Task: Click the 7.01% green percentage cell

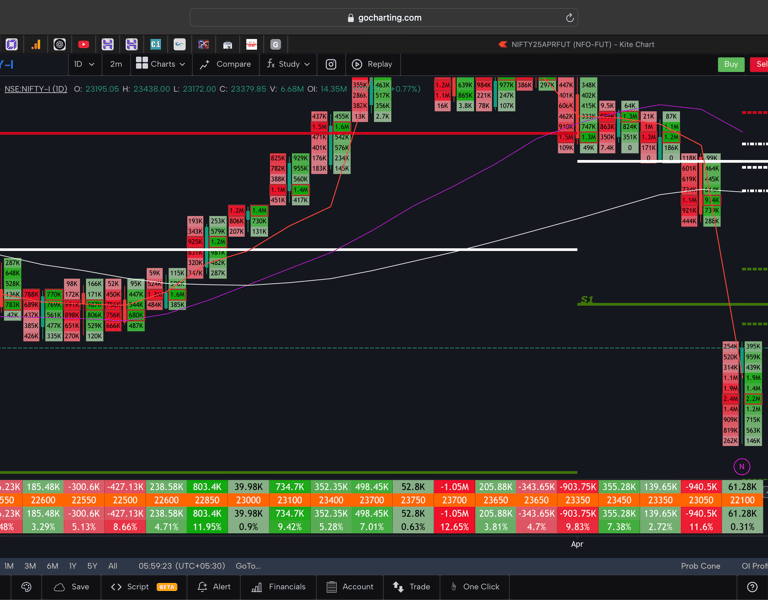Action: point(372,527)
